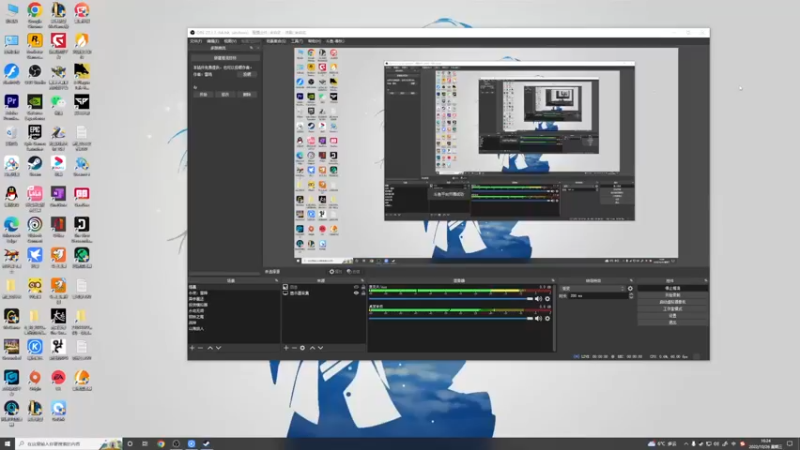
Task: Open Settings from the Controls panel
Action: tap(672, 316)
